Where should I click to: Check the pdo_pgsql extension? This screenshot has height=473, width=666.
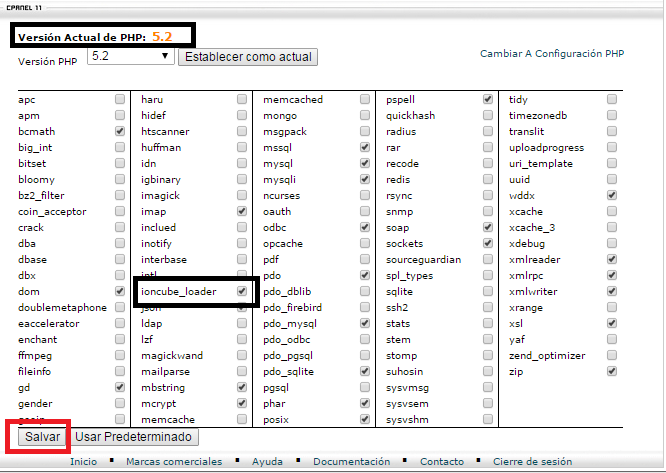[364, 355]
